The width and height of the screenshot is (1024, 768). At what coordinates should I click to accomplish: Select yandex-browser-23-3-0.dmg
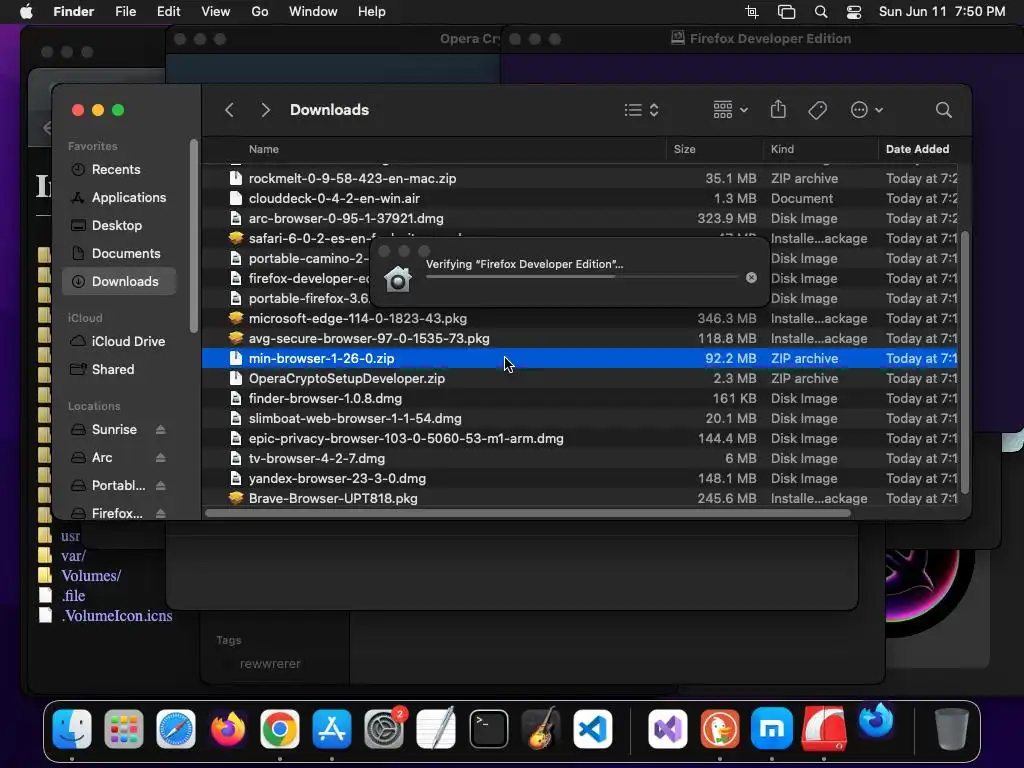[x=580, y=479]
